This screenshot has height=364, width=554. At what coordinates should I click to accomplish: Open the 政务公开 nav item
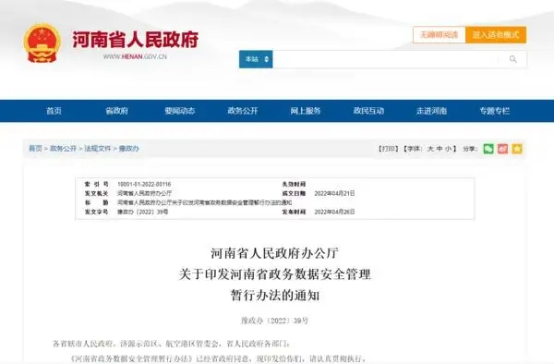[242, 111]
